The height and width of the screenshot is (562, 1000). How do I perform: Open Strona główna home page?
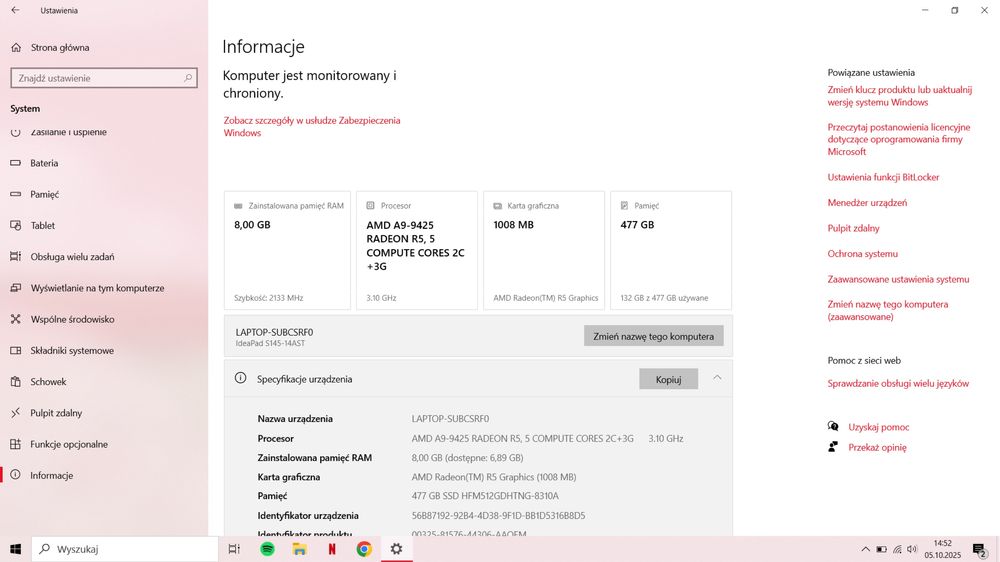(60, 47)
